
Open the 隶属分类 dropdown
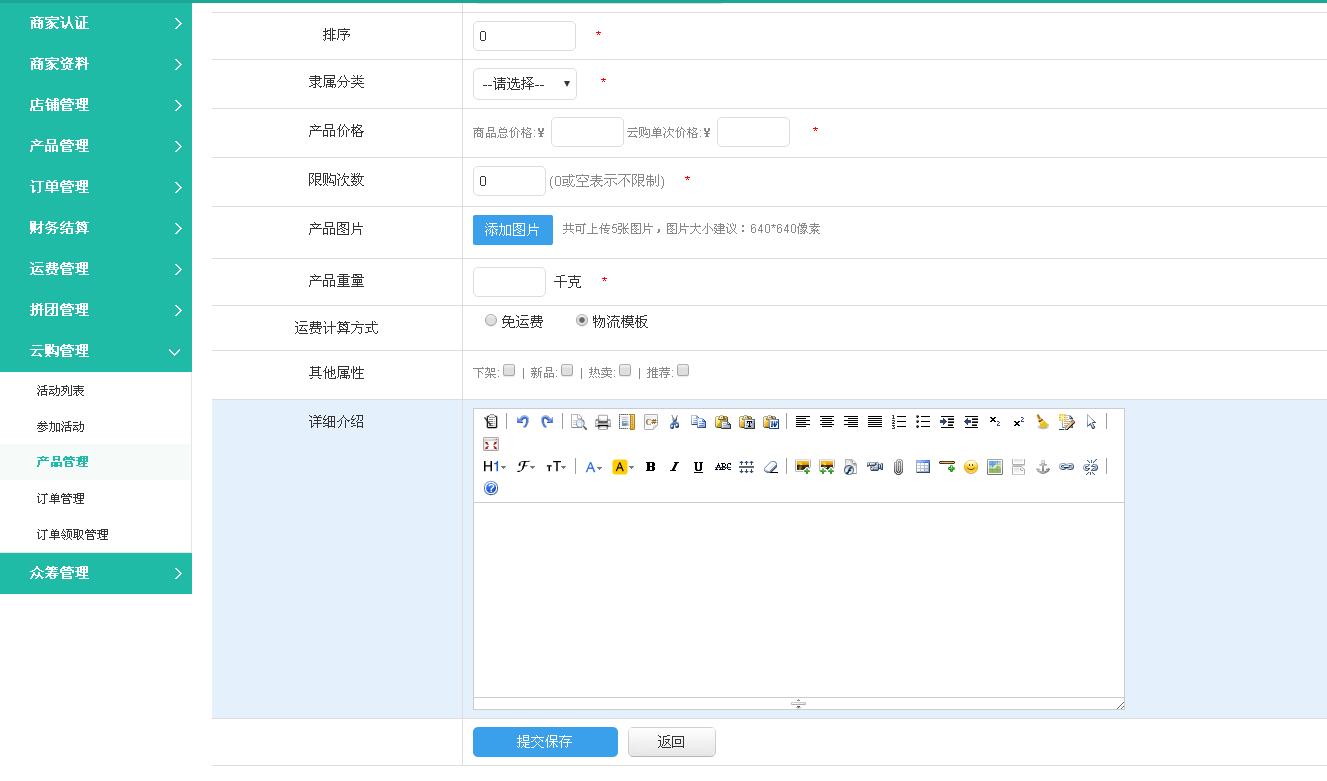(525, 84)
